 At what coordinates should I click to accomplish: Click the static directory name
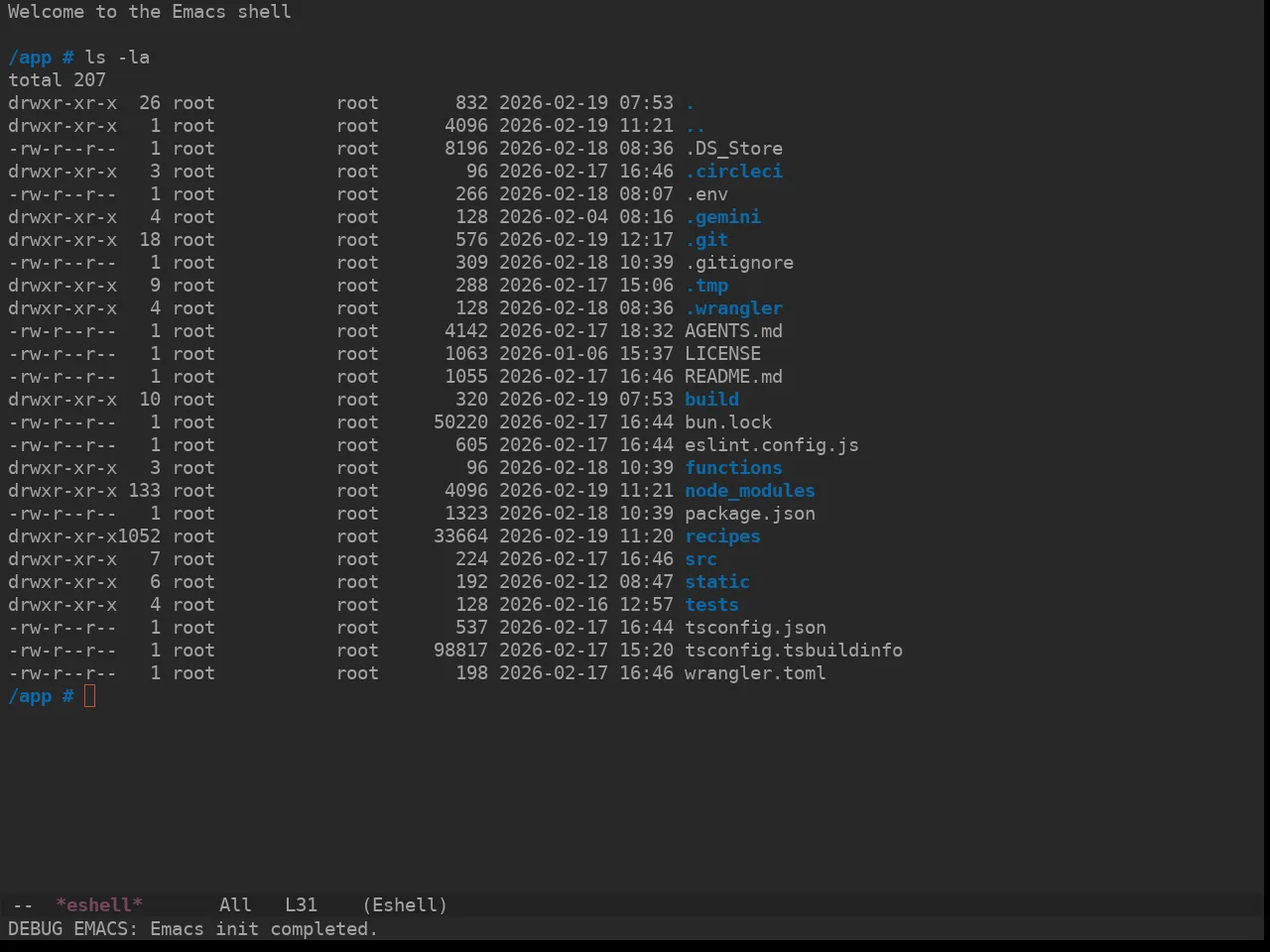pyautogui.click(x=717, y=582)
